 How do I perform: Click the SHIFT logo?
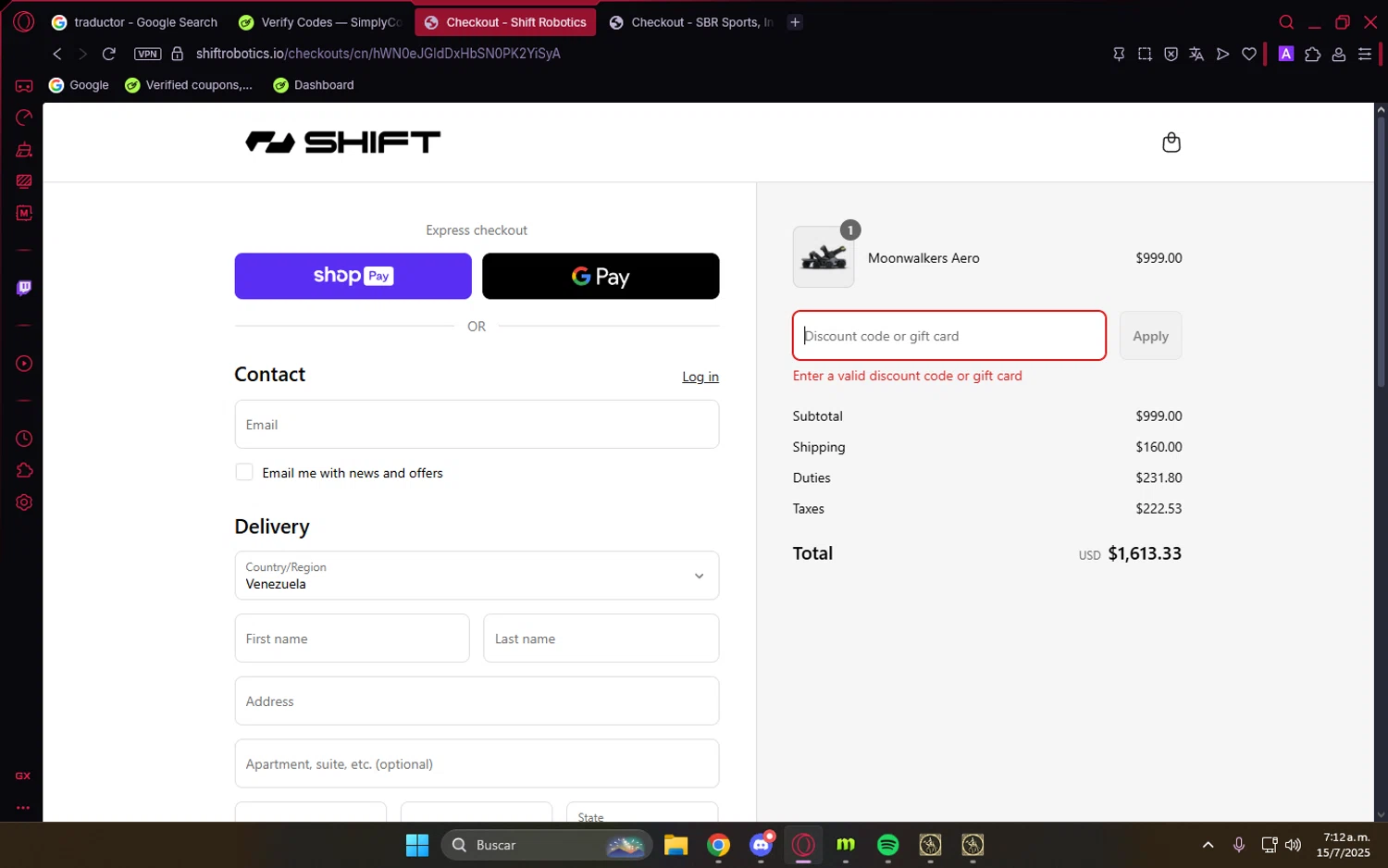click(x=342, y=142)
